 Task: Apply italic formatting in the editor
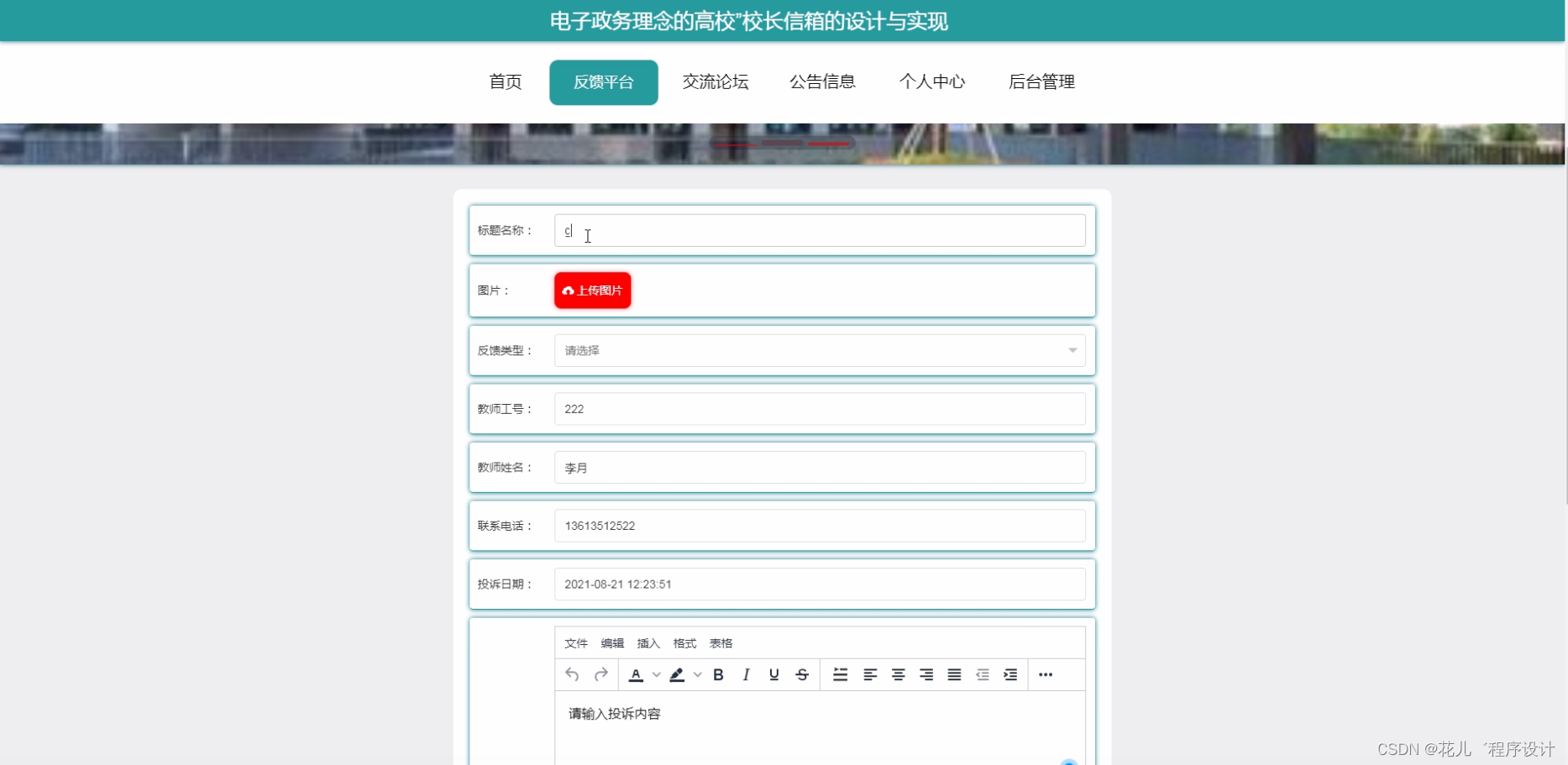(x=746, y=674)
